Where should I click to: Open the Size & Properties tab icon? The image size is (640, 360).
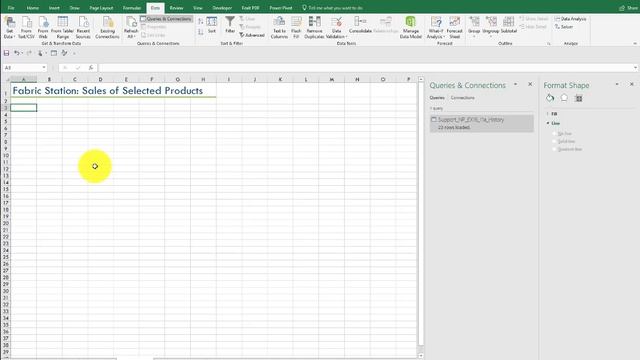point(579,98)
